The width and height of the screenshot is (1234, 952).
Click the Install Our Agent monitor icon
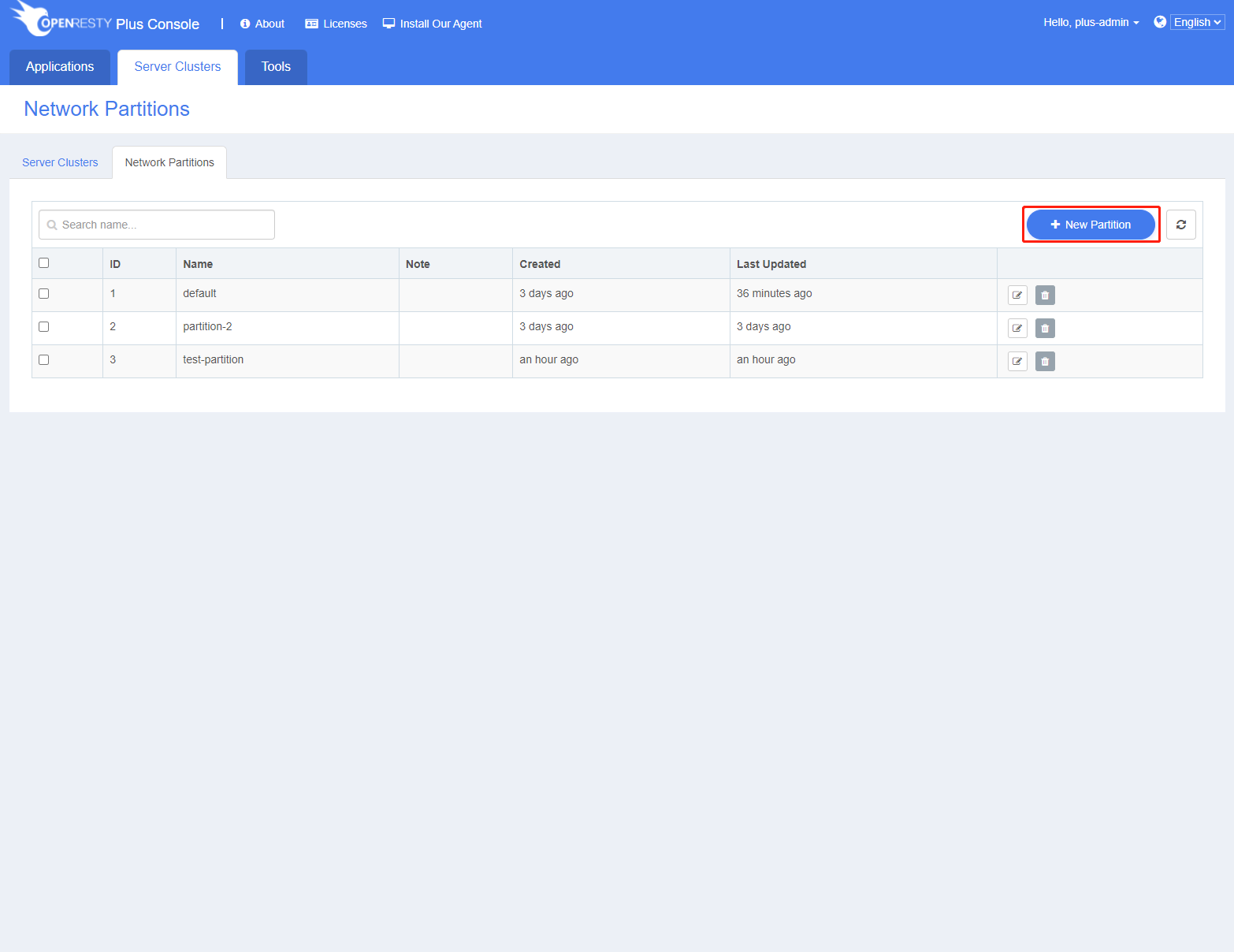tap(388, 24)
